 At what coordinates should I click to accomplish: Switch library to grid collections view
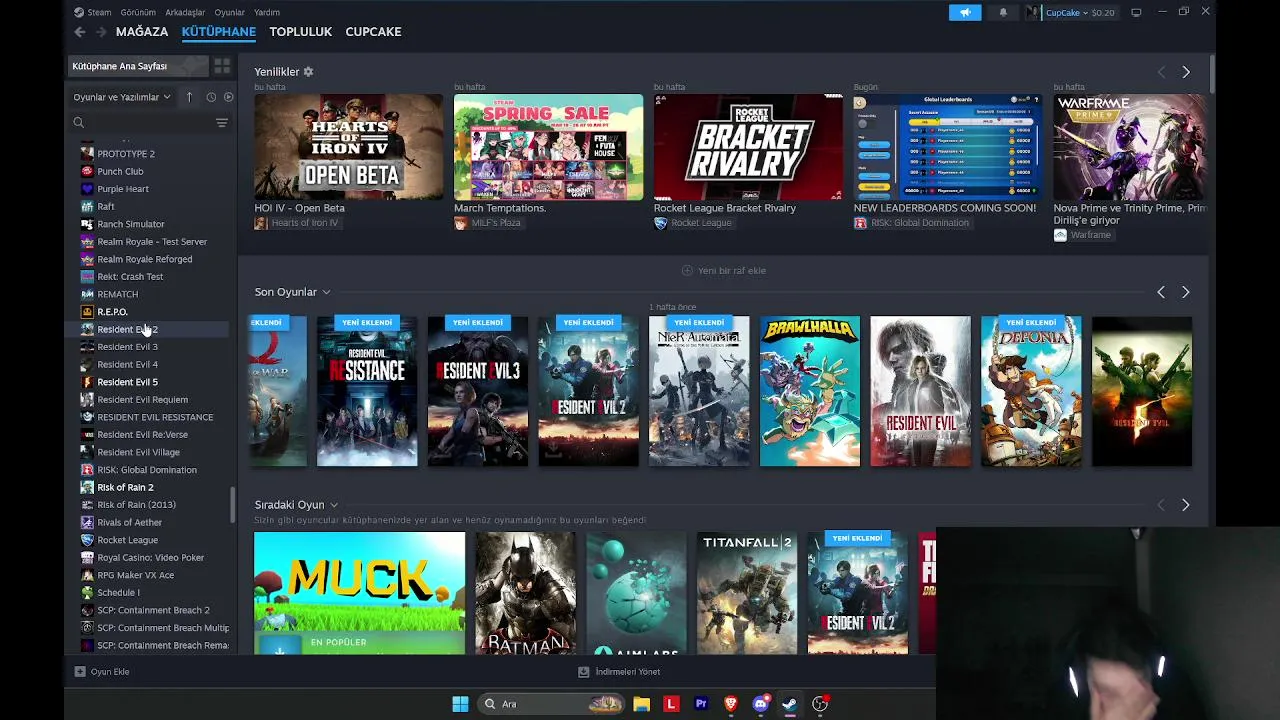222,66
